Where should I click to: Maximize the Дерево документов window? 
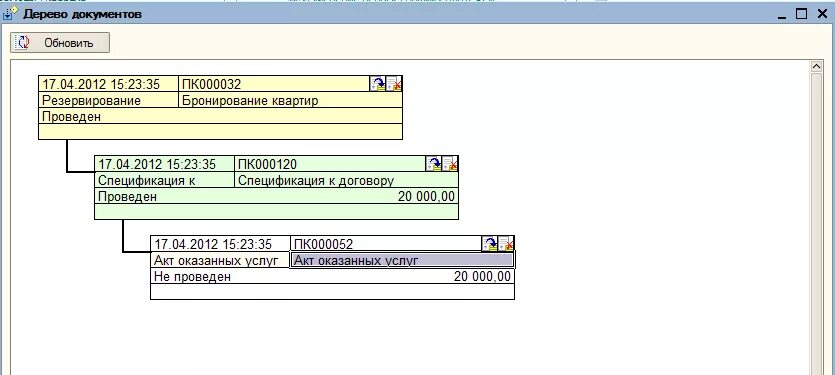(801, 14)
